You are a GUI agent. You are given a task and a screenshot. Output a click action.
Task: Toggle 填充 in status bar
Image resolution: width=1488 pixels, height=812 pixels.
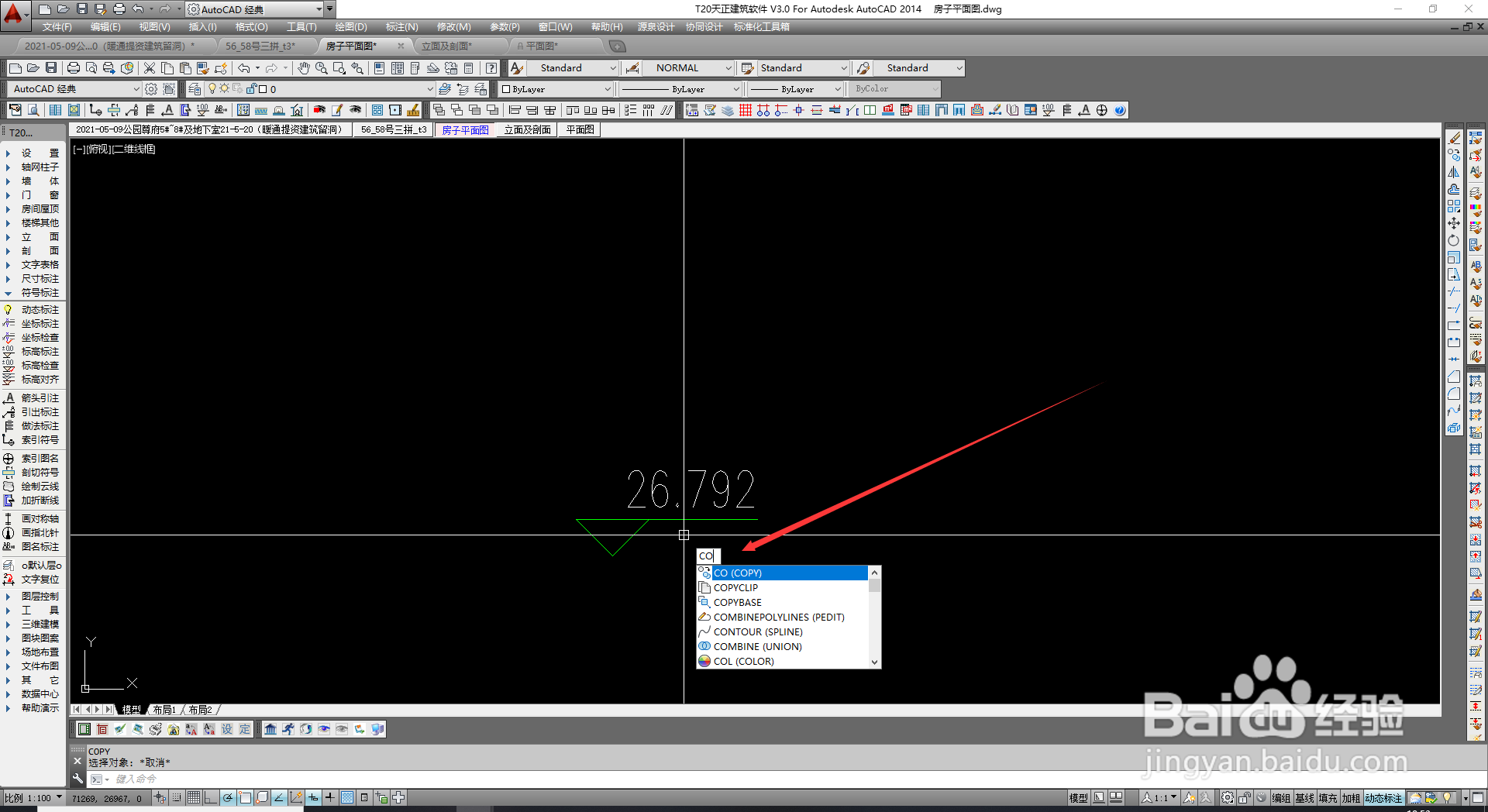[1328, 797]
